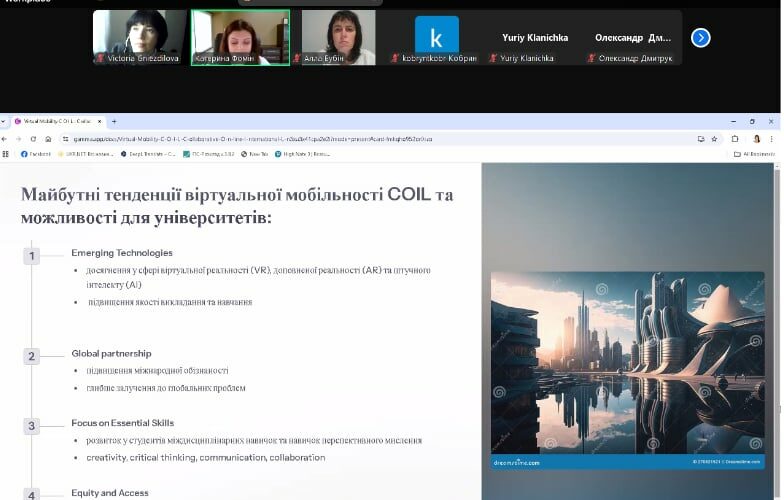Open the Facebook bookmark

click(x=36, y=154)
